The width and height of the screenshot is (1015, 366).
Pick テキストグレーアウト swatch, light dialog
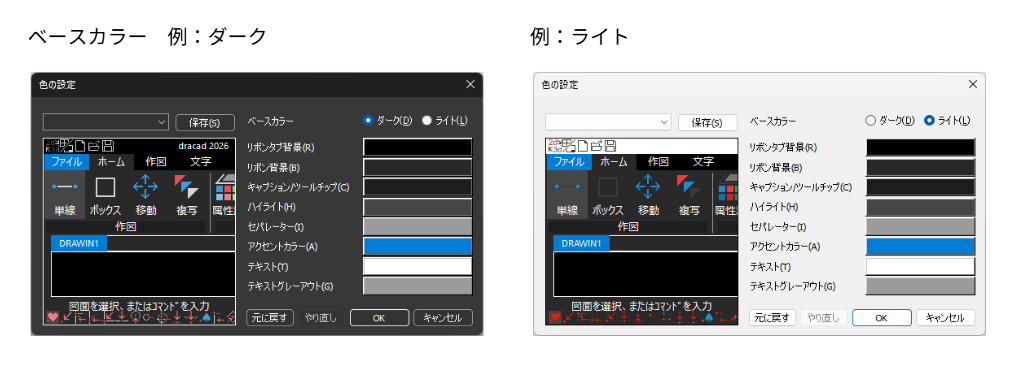pos(920,286)
